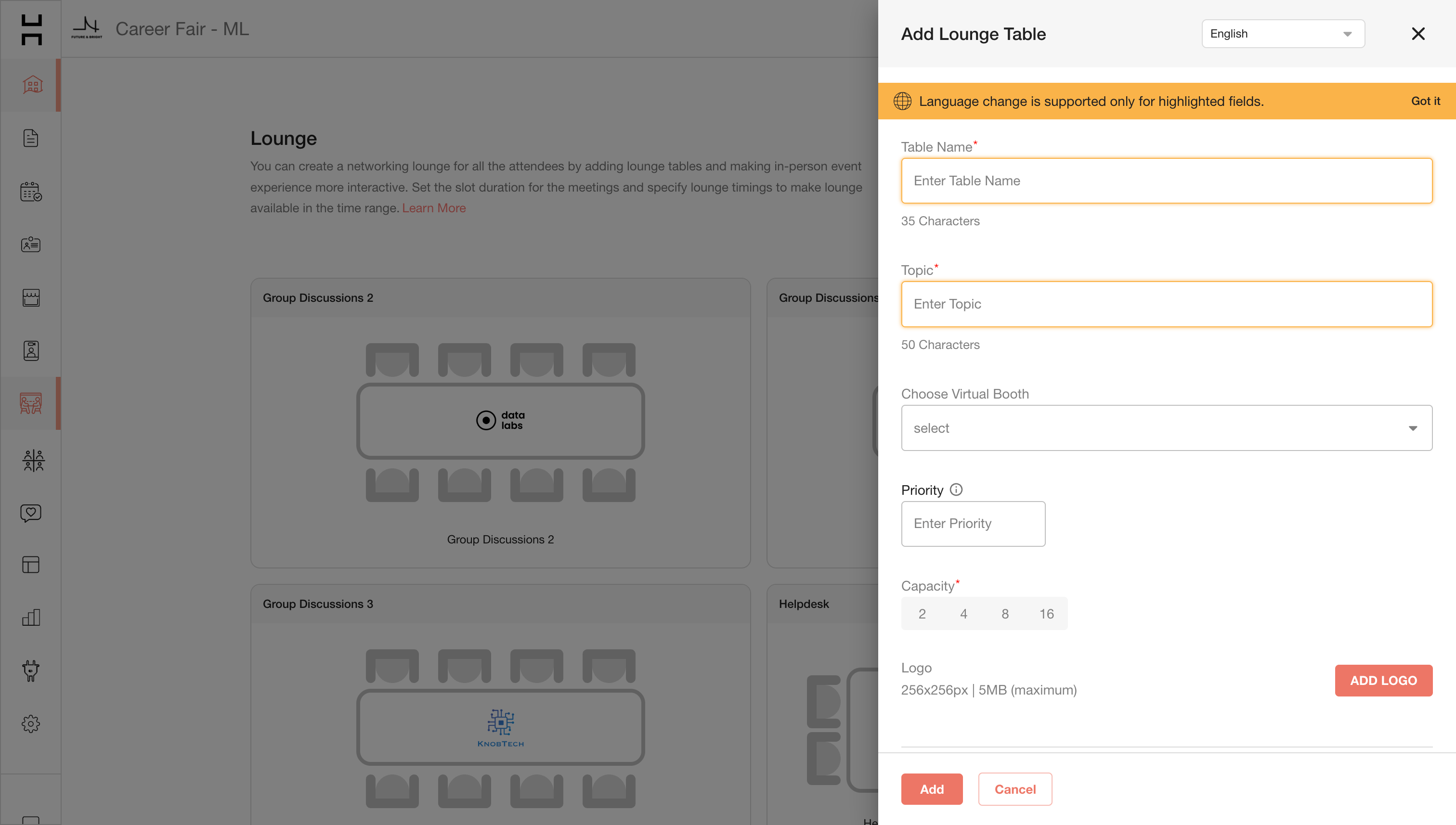1456x825 pixels.
Task: Close the Add Lounge Table panel
Action: (1418, 33)
